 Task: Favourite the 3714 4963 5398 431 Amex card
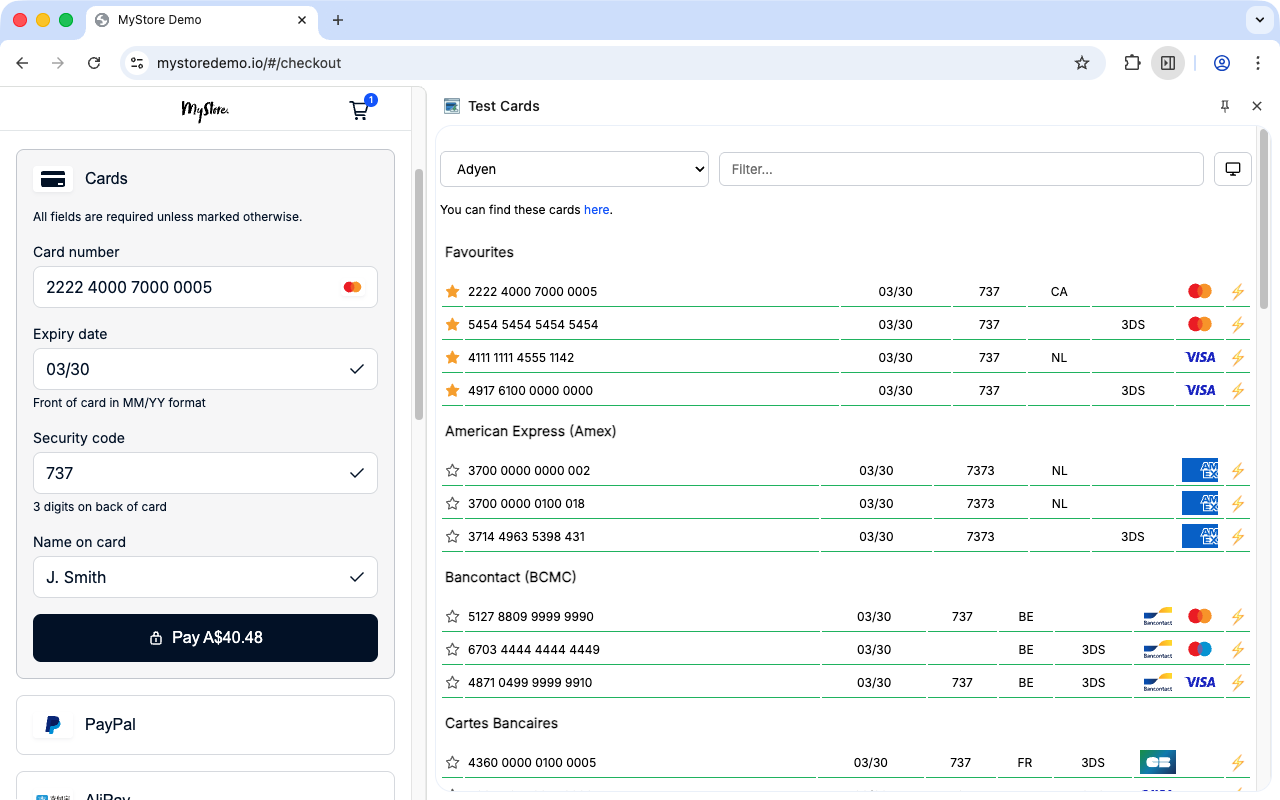[x=452, y=537]
